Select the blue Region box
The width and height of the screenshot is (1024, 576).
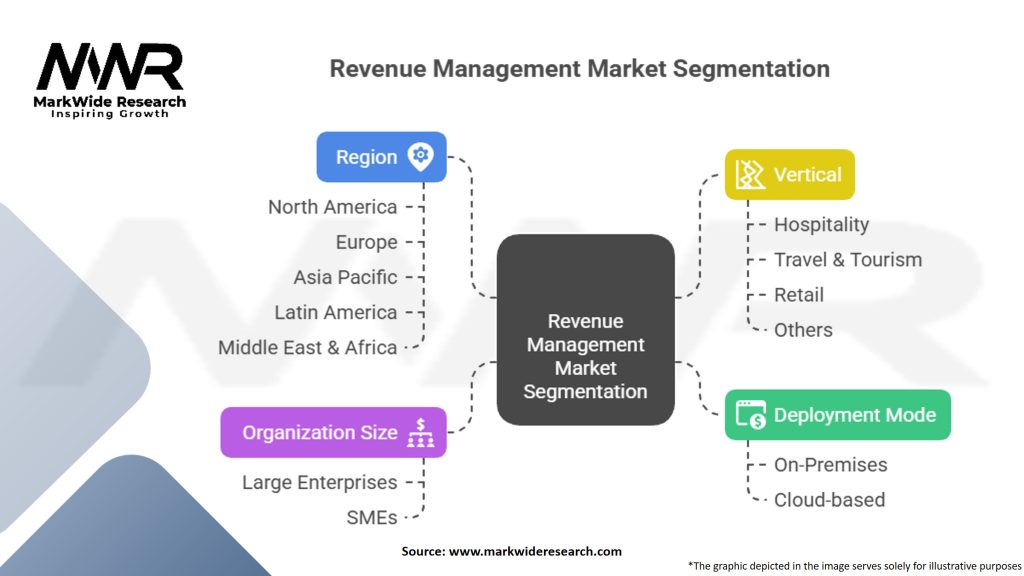tap(381, 157)
